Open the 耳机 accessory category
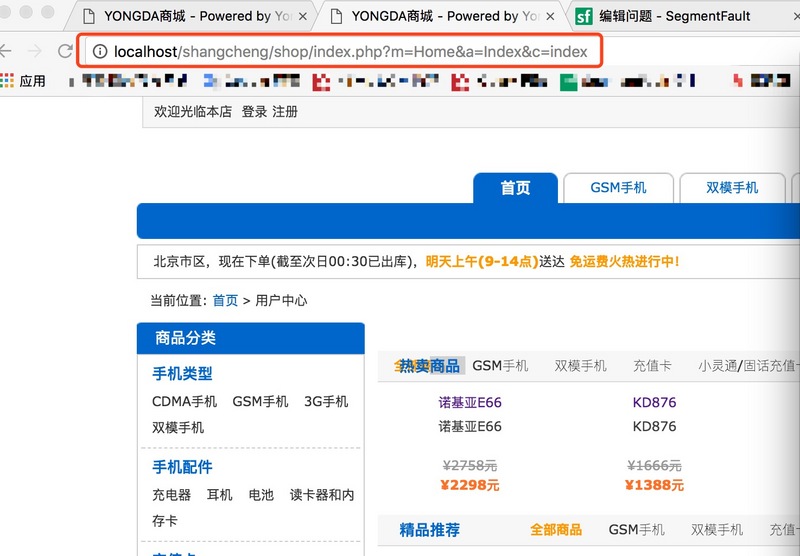The height and width of the screenshot is (556, 800). [x=219, y=495]
